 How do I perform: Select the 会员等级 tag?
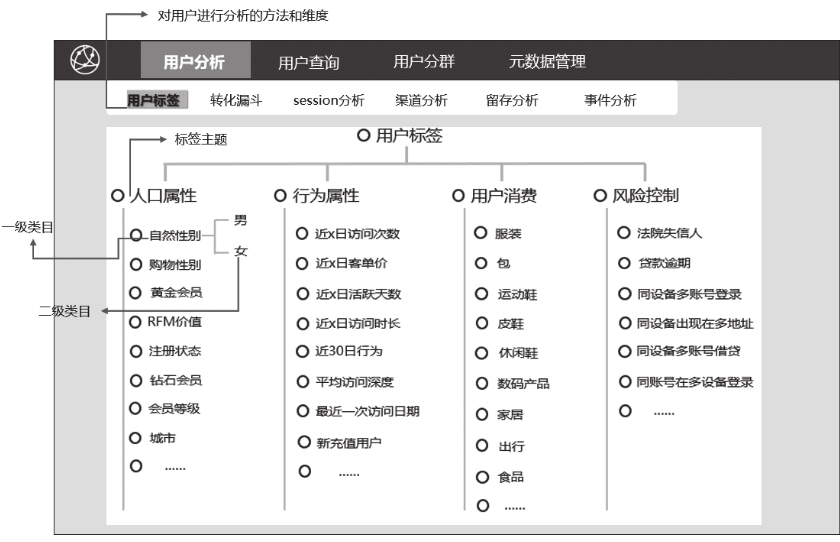pyautogui.click(x=166, y=409)
